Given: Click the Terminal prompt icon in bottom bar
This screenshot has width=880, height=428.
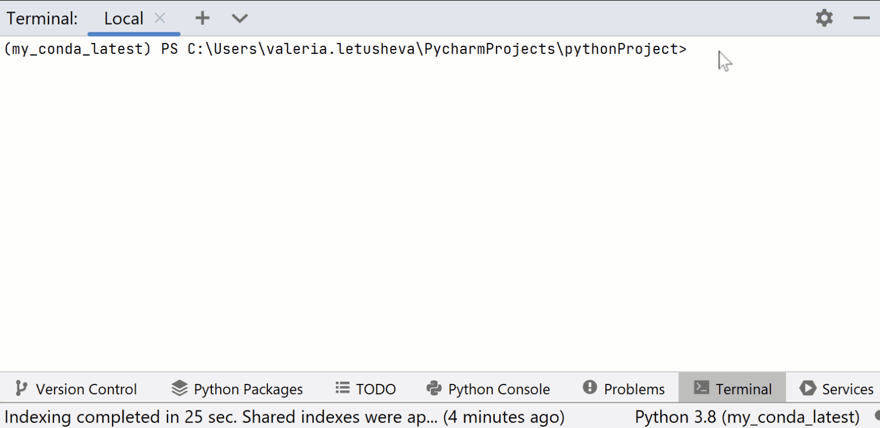Looking at the screenshot, I should 702,388.
